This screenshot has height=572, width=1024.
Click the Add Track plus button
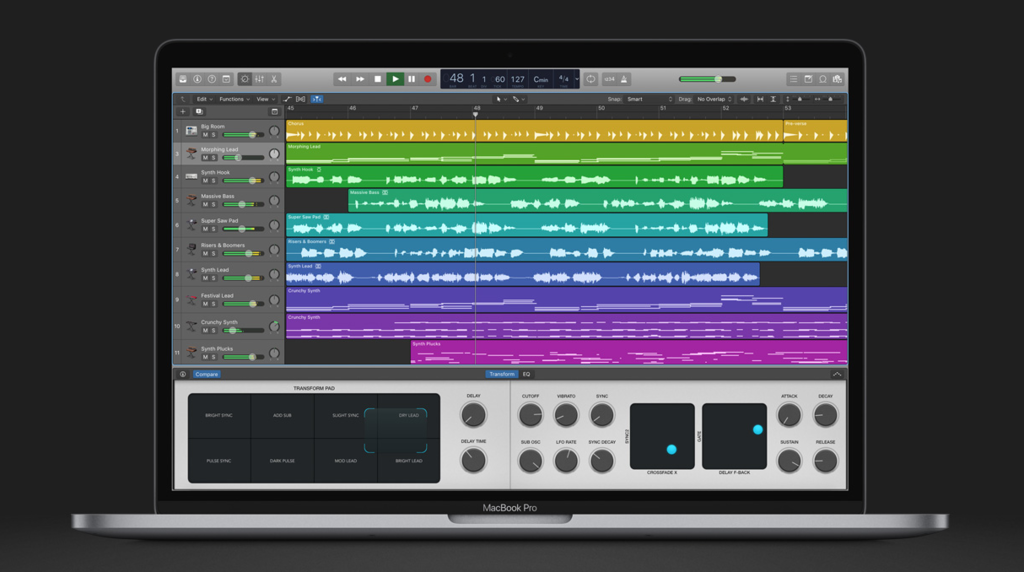pyautogui.click(x=183, y=112)
